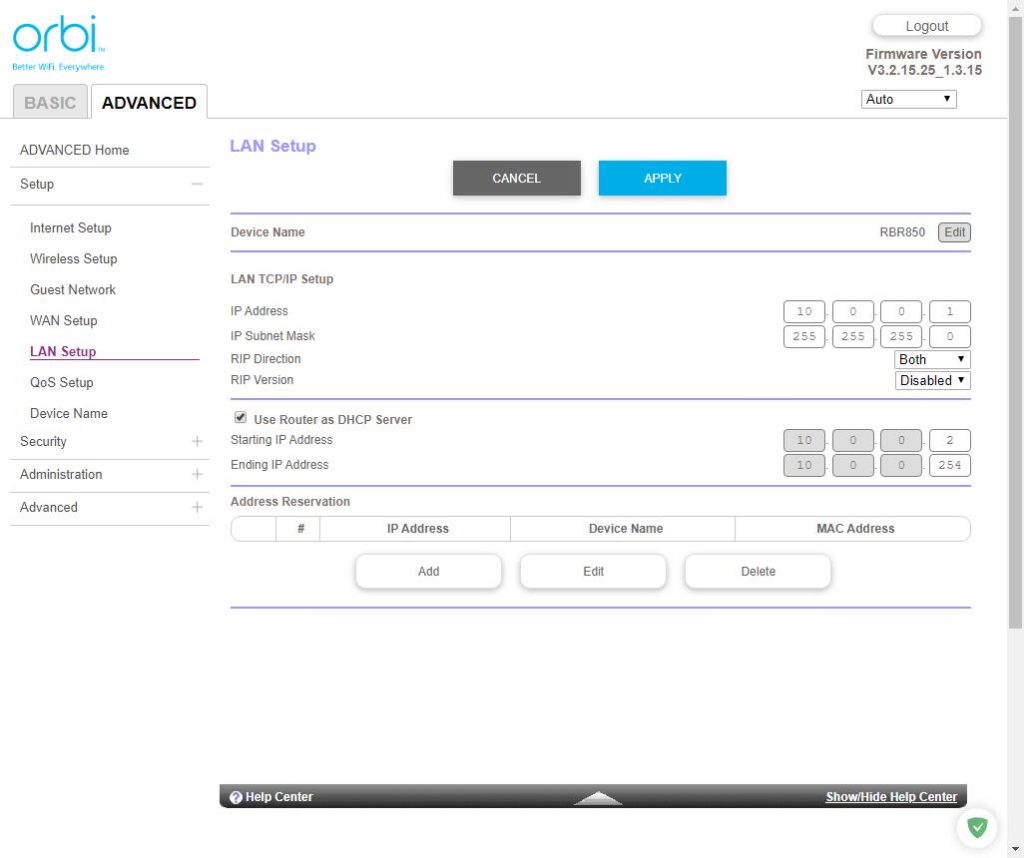Click the Logout button
The width and height of the screenshot is (1024, 858).
click(x=926, y=26)
